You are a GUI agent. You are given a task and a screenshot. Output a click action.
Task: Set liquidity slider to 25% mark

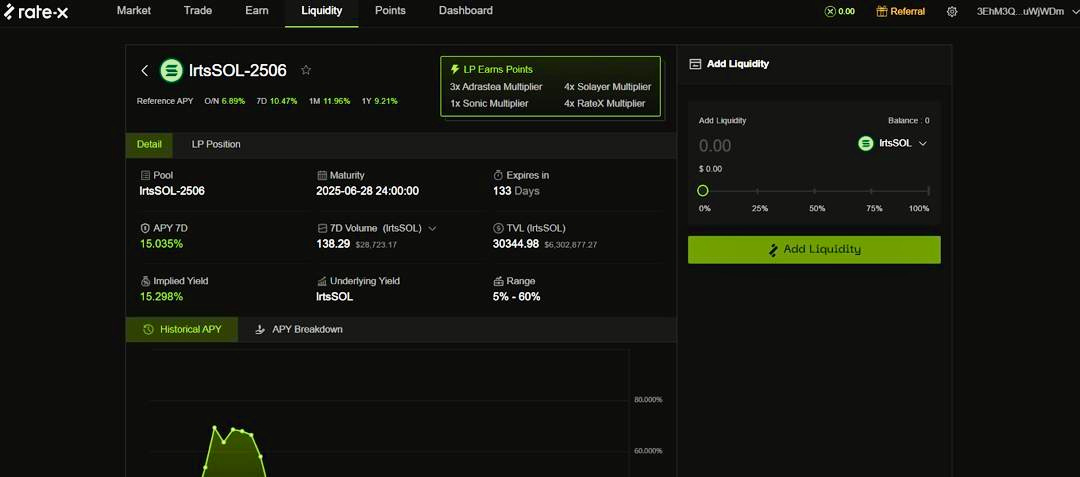758,191
